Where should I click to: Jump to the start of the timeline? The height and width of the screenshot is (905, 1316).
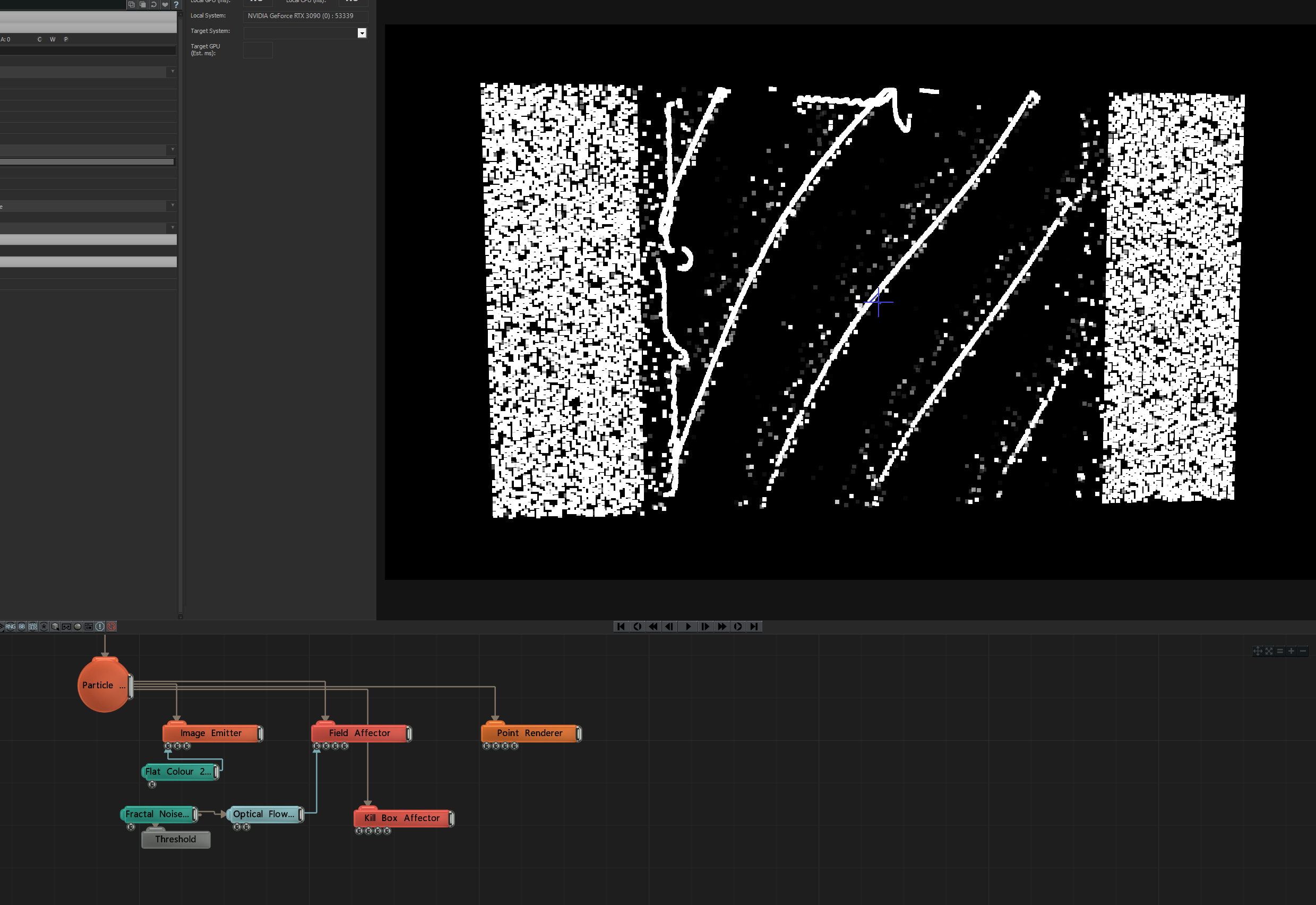pyautogui.click(x=621, y=627)
